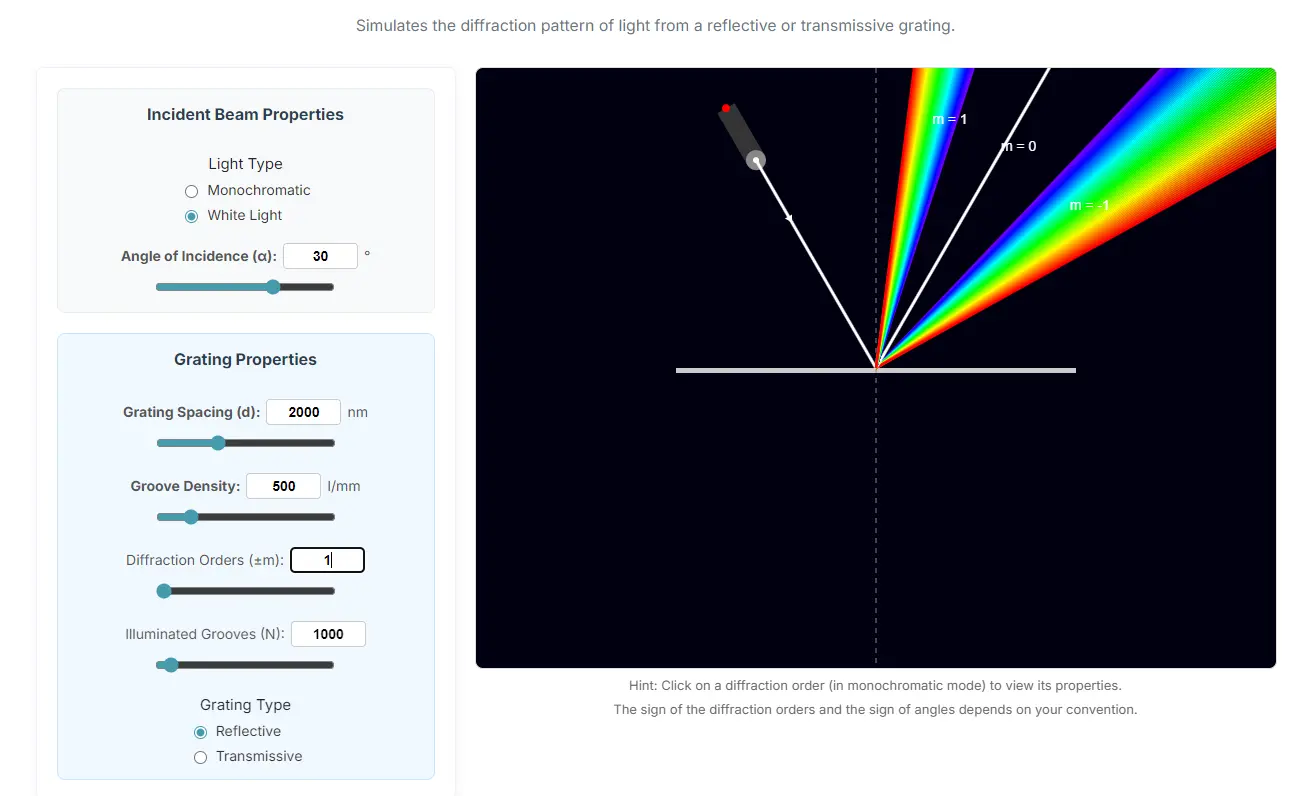Screen dimensions: 1312x796
Task: Select the Diffraction Orders input field
Action: [x=327, y=560]
